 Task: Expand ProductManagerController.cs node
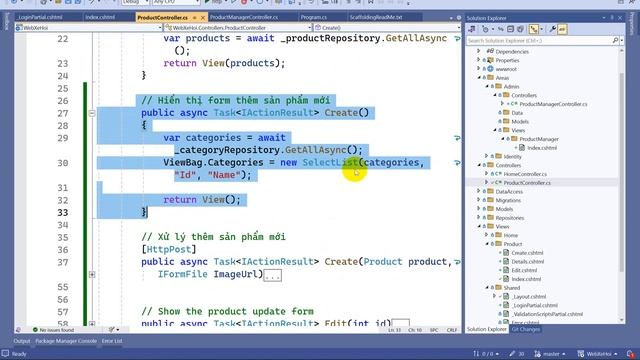[502, 104]
